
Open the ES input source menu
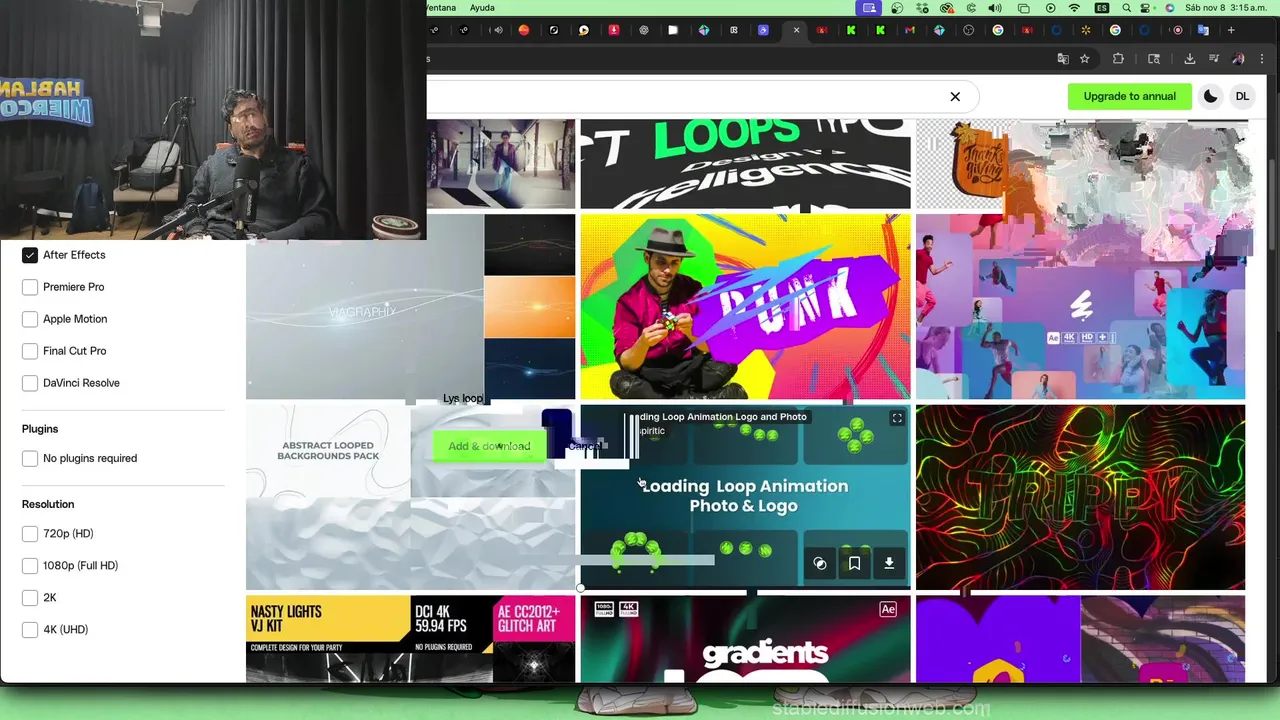(1102, 8)
